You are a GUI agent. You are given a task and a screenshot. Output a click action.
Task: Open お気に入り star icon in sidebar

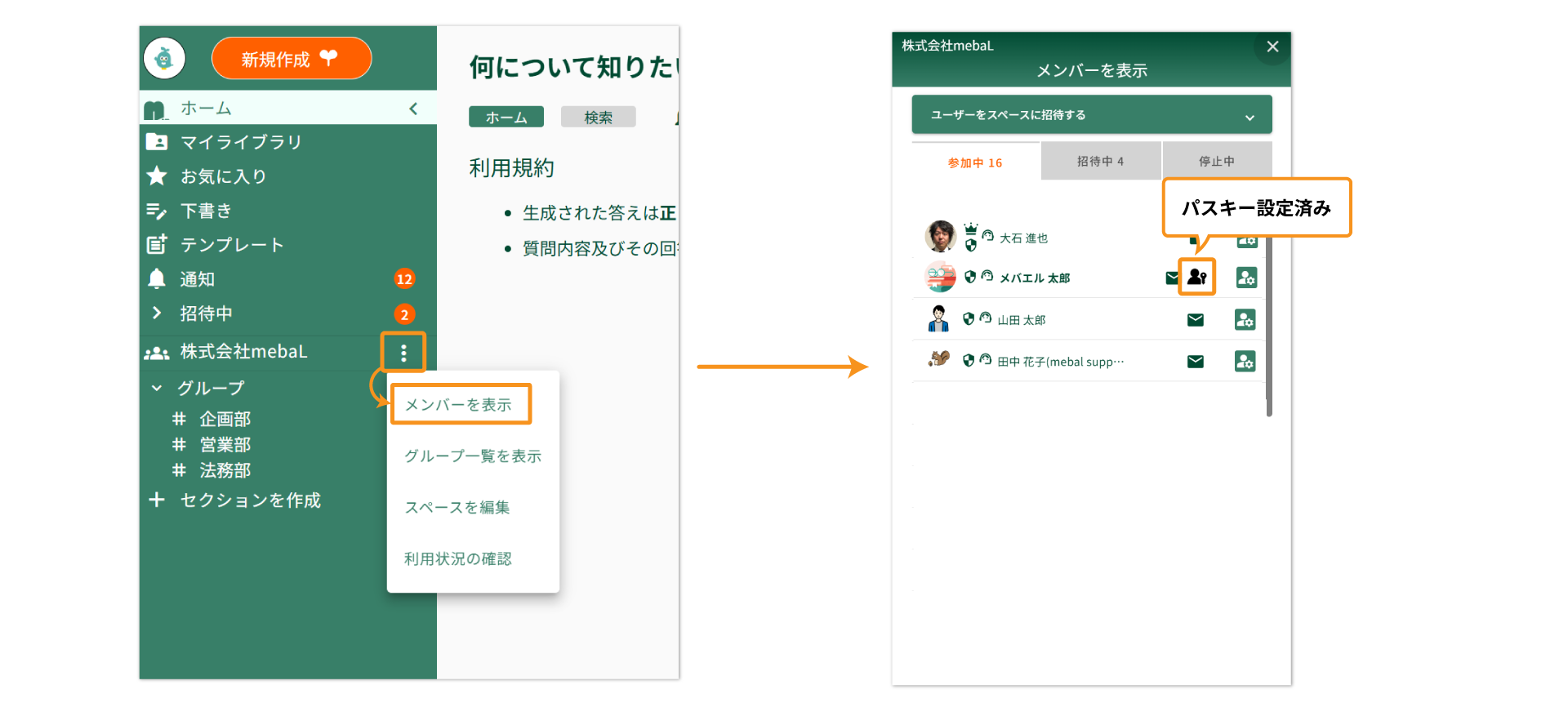(157, 176)
